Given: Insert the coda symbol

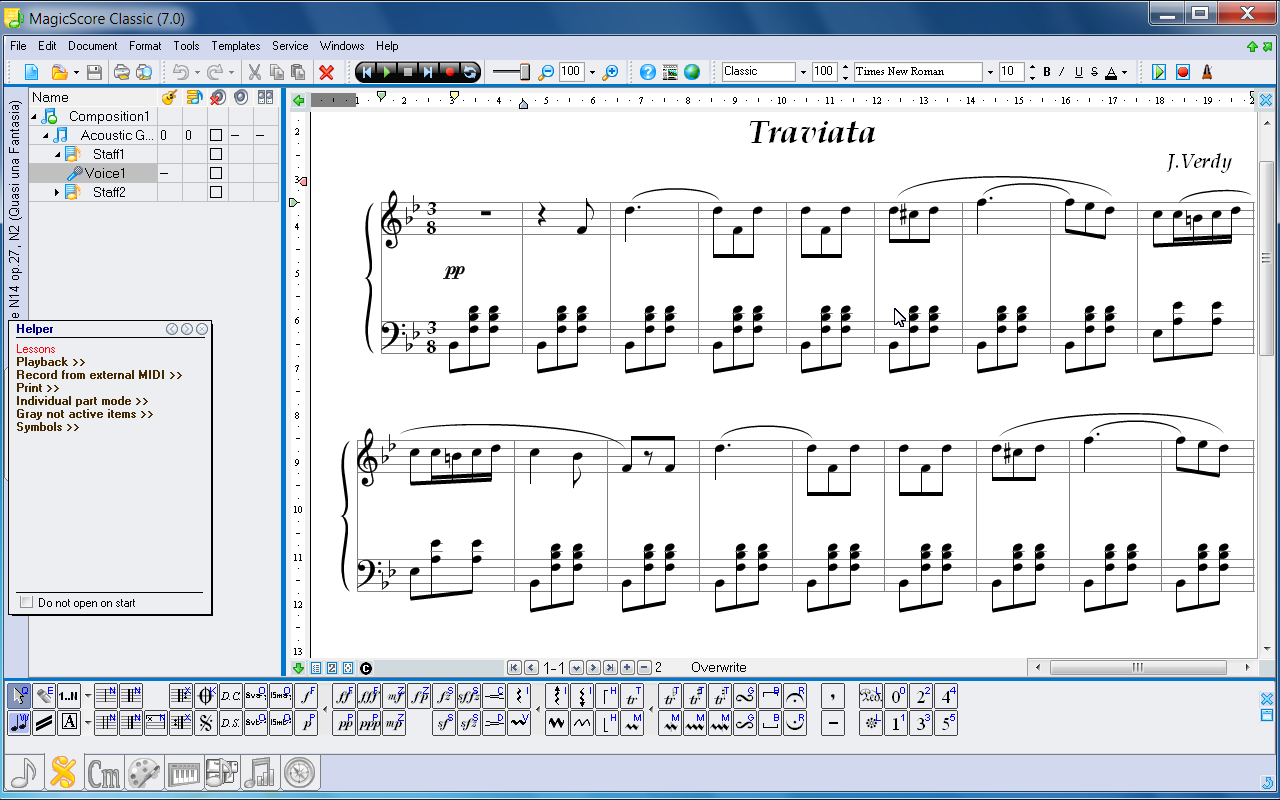Looking at the screenshot, I should coord(206,696).
